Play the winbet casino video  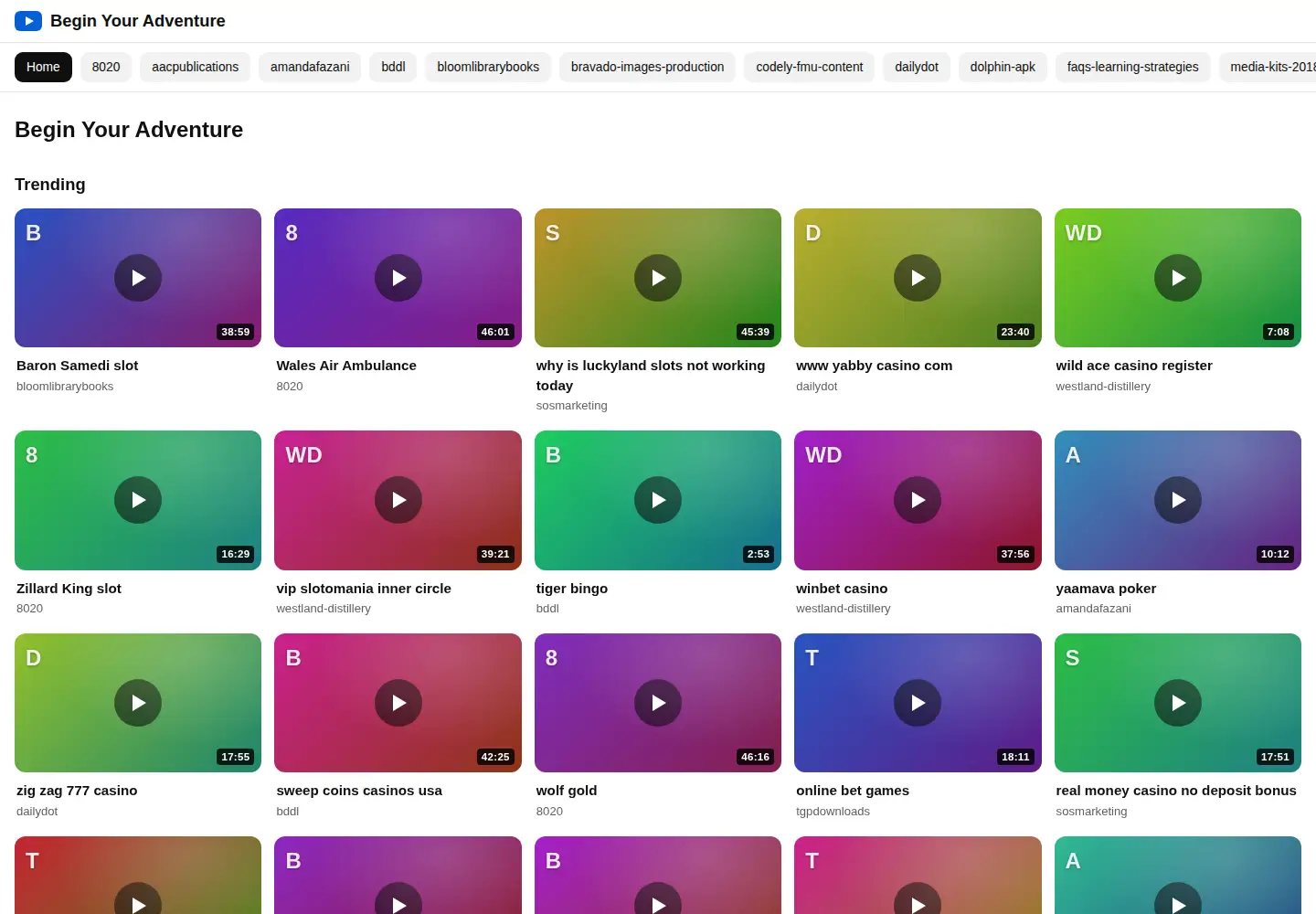pyautogui.click(x=918, y=500)
